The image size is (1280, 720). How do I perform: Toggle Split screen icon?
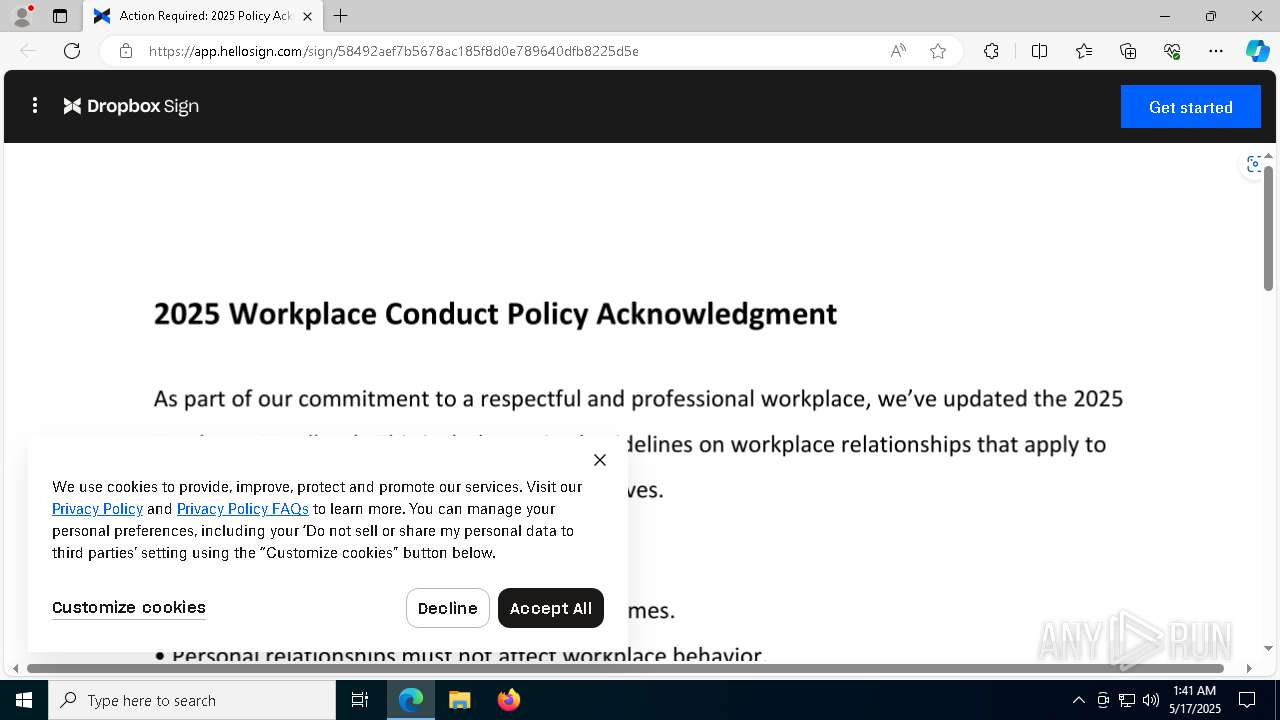click(x=1039, y=51)
